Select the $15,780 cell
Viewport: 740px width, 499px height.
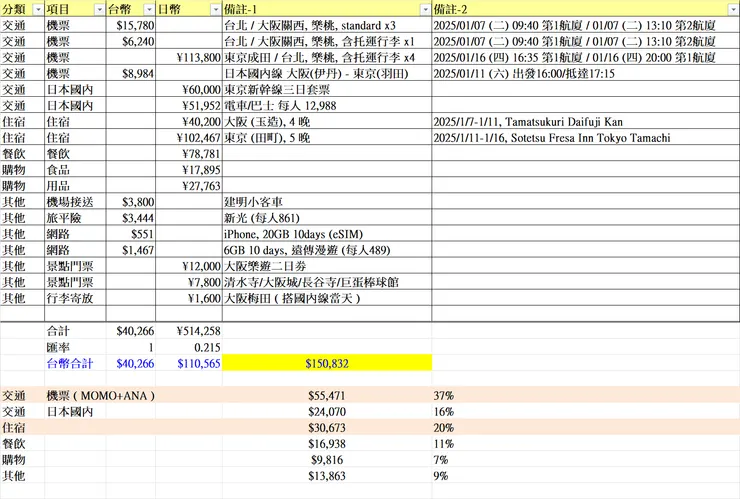131,25
